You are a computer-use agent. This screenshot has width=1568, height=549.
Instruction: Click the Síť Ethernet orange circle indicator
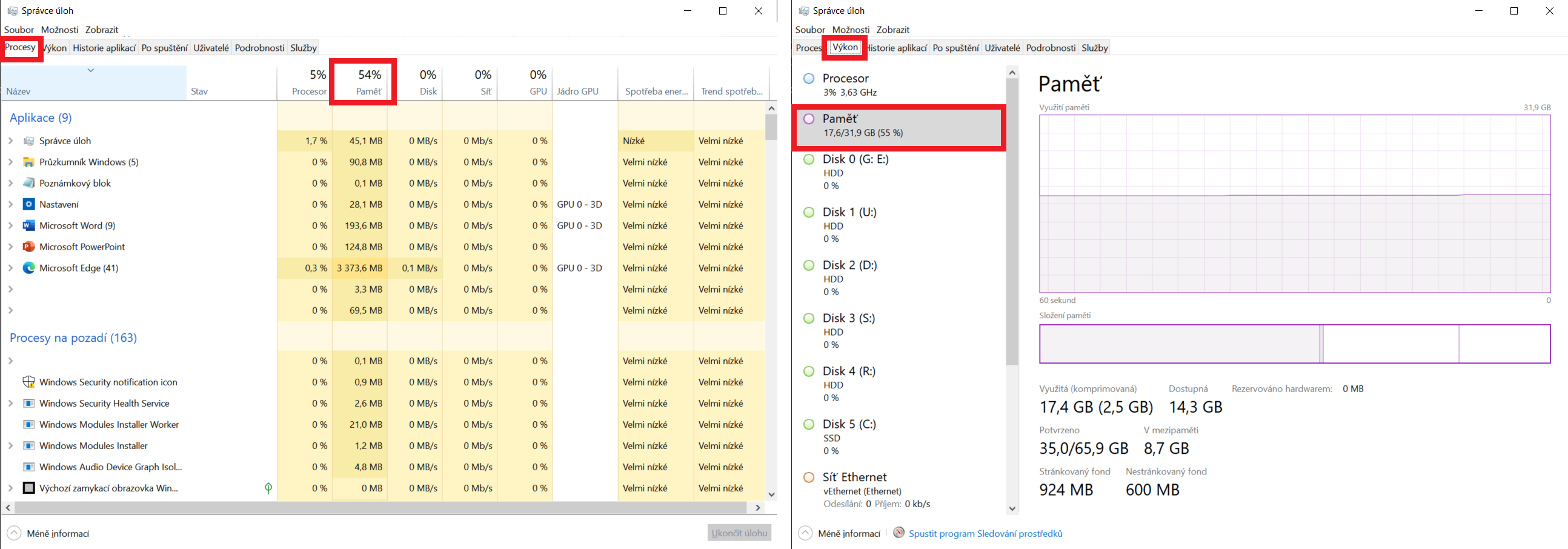point(809,477)
